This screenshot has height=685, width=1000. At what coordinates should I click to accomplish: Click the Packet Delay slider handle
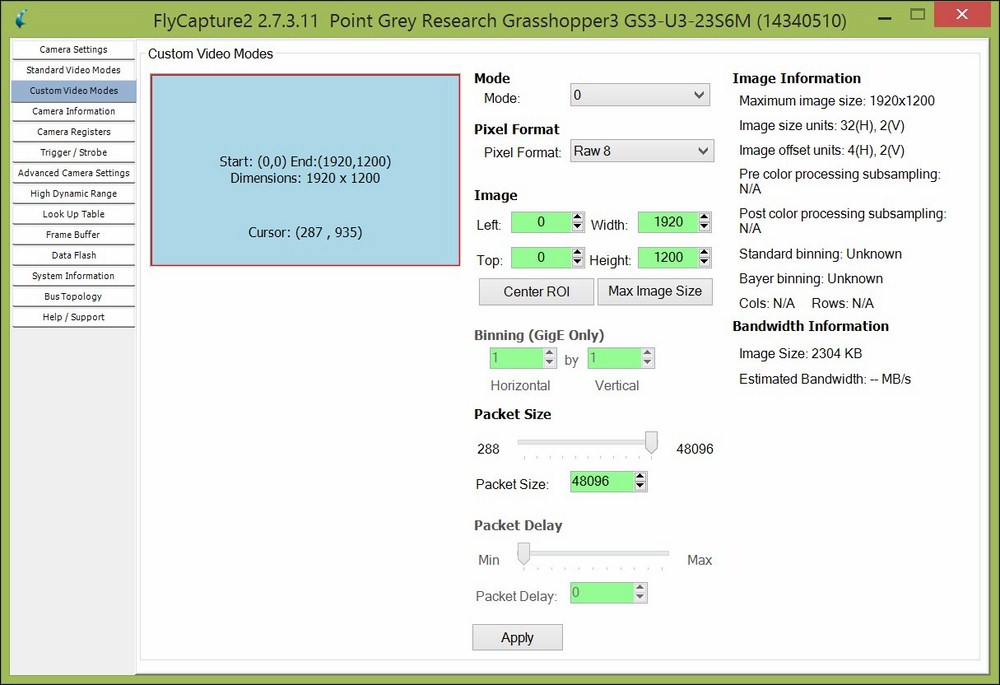coord(524,554)
